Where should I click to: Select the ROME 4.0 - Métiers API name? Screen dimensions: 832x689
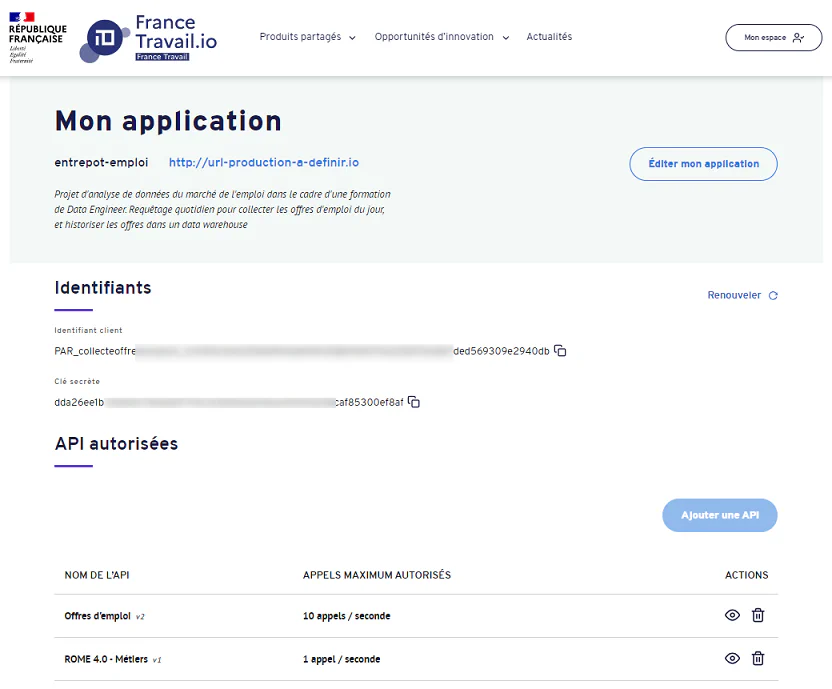106,659
